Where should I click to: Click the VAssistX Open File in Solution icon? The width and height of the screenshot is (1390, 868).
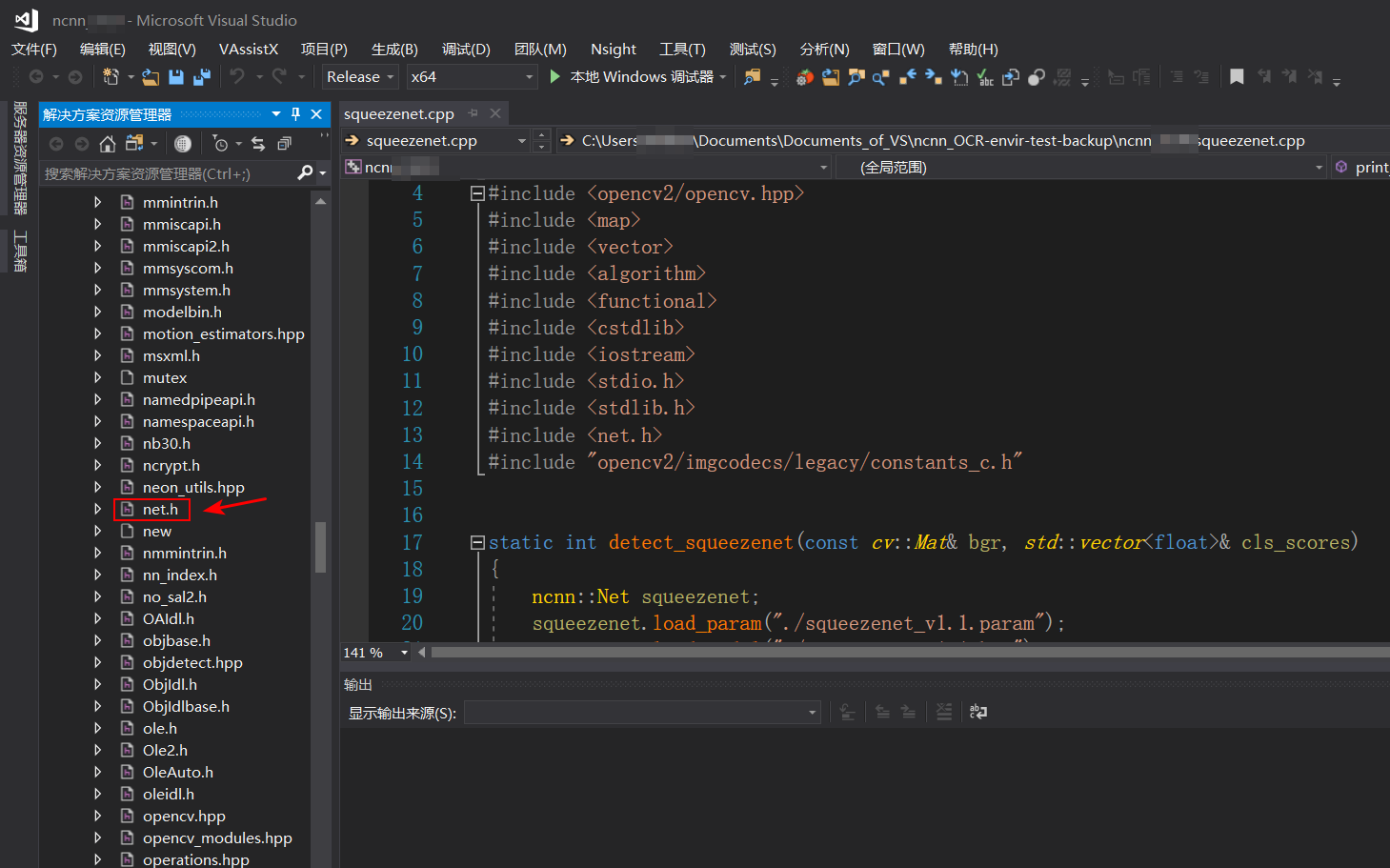(831, 77)
